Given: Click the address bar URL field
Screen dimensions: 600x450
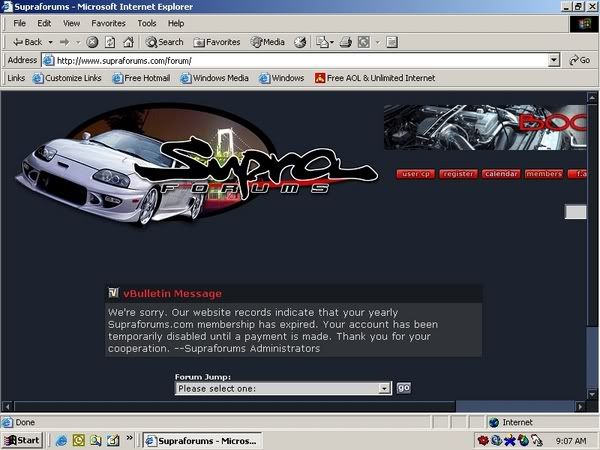Looking at the screenshot, I should click(x=301, y=60).
